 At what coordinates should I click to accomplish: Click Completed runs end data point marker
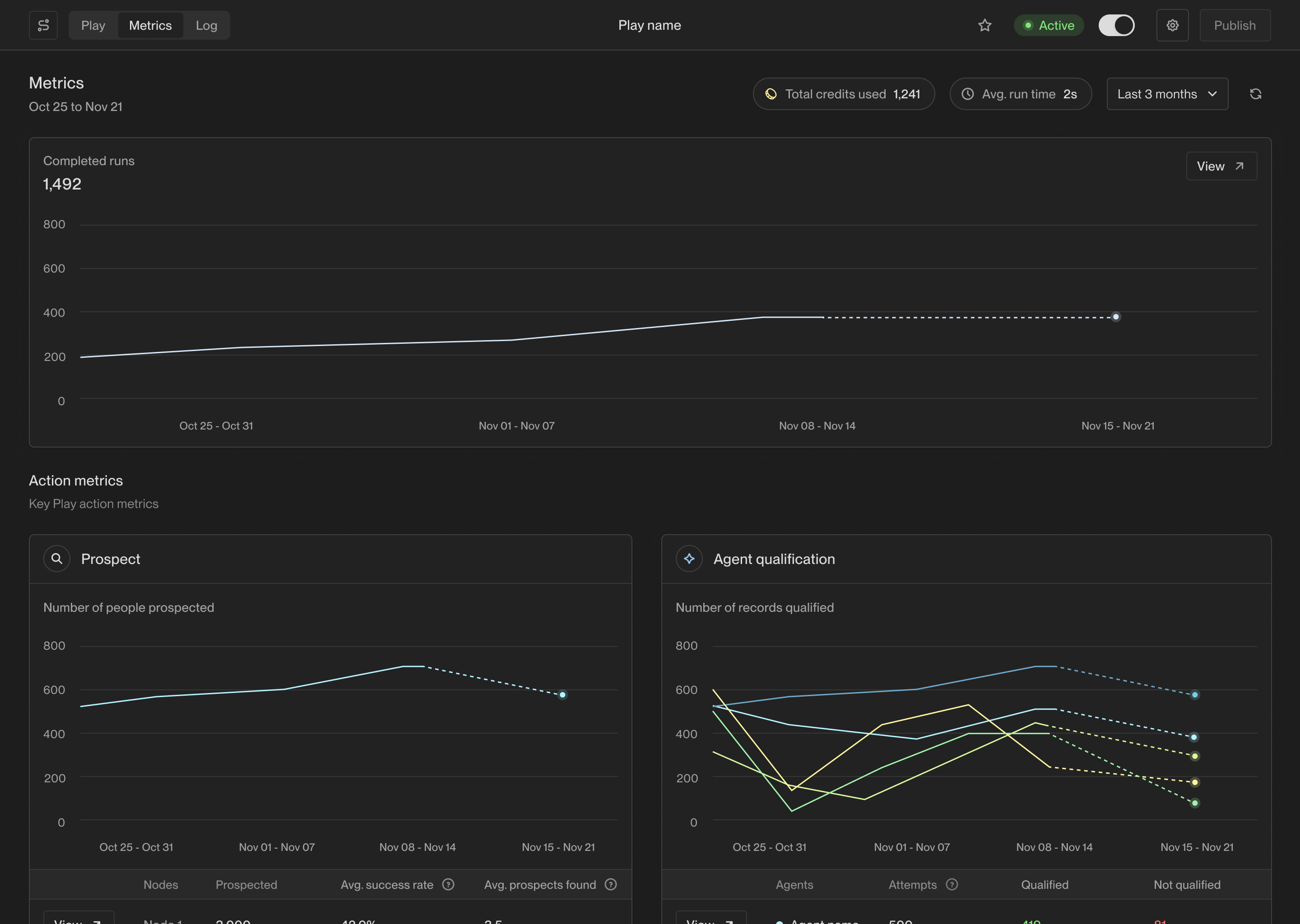tap(1115, 317)
